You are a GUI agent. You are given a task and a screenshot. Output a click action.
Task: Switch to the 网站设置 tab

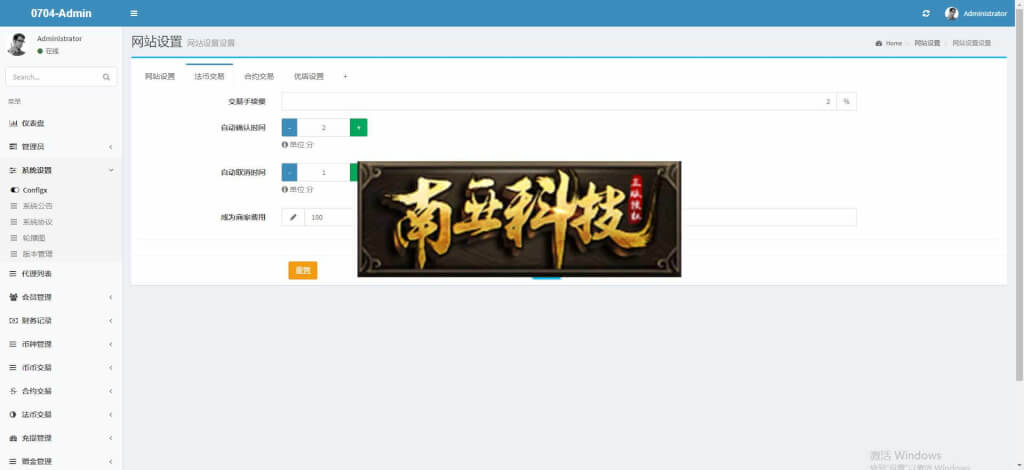pos(160,76)
